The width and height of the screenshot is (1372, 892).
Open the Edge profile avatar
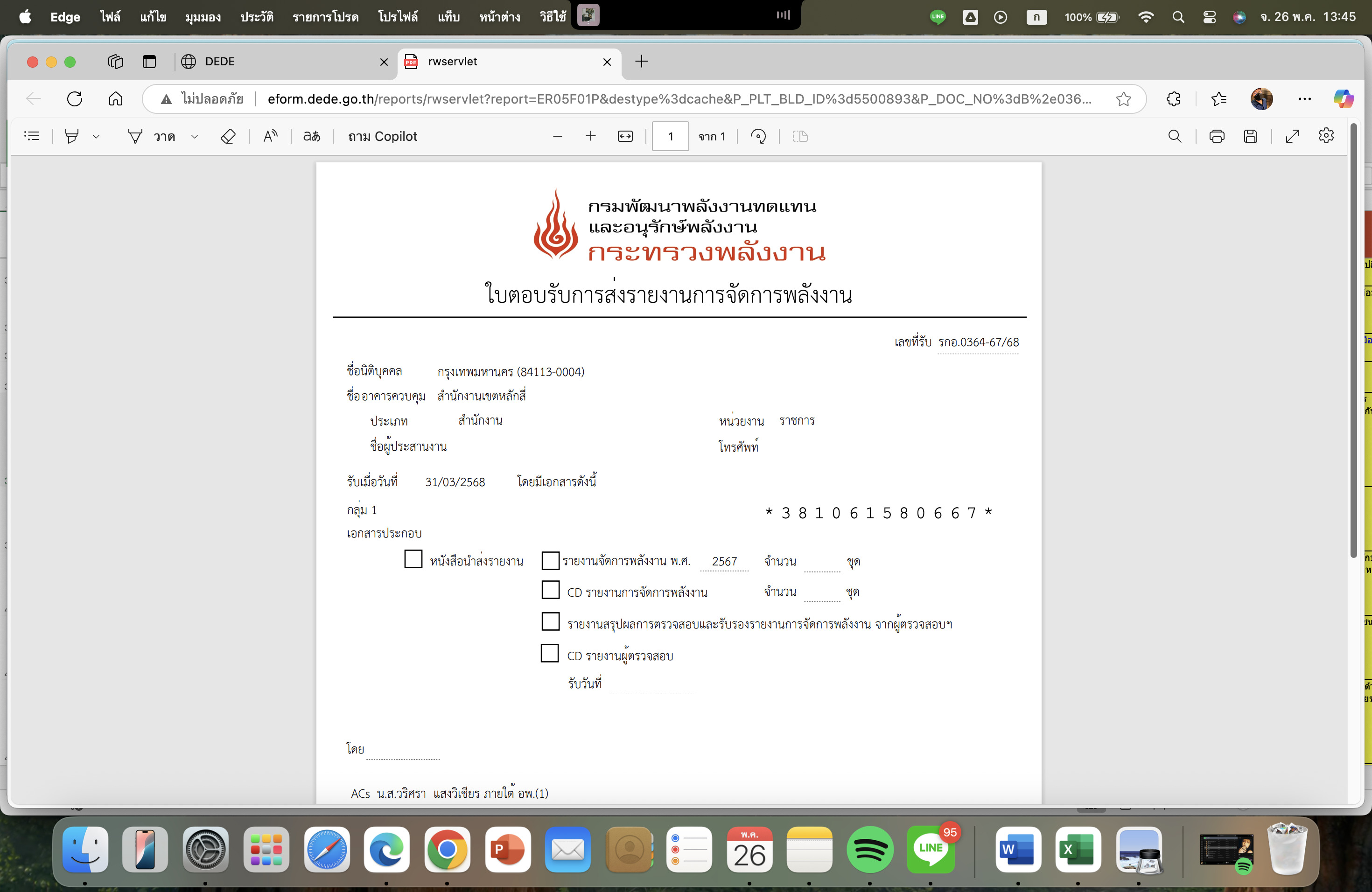click(x=1261, y=98)
